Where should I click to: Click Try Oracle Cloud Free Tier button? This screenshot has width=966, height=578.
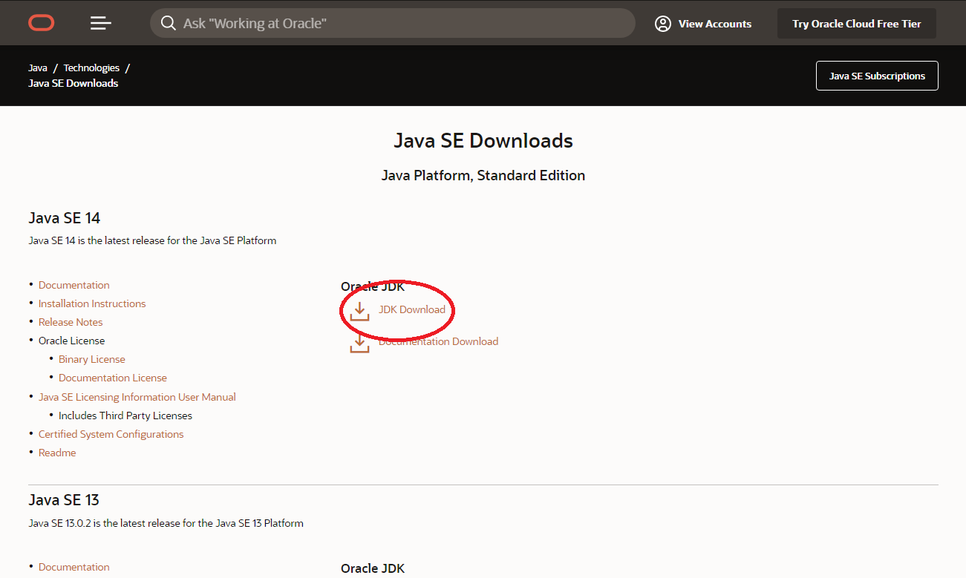(x=856, y=24)
